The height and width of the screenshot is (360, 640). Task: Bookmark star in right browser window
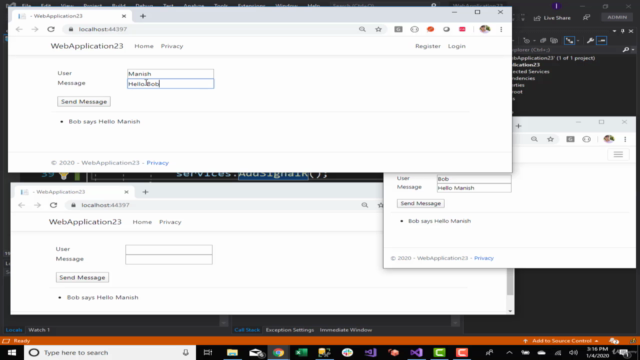pyautogui.click(x=550, y=139)
